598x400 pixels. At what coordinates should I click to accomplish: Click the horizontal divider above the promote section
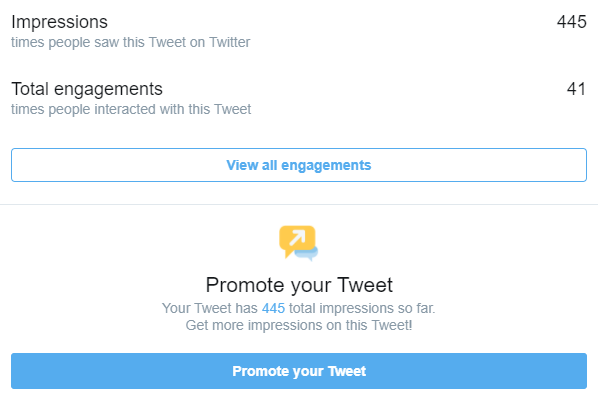[x=299, y=205]
